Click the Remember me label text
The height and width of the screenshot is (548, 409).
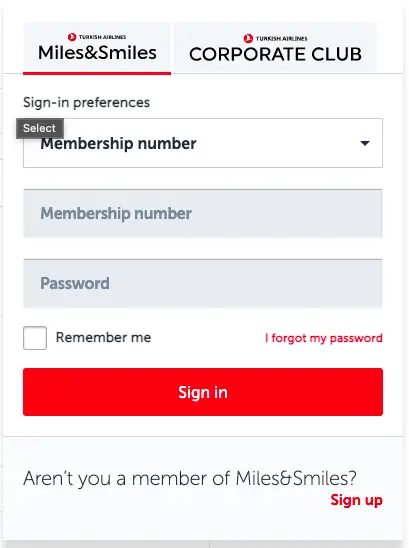[103, 337]
